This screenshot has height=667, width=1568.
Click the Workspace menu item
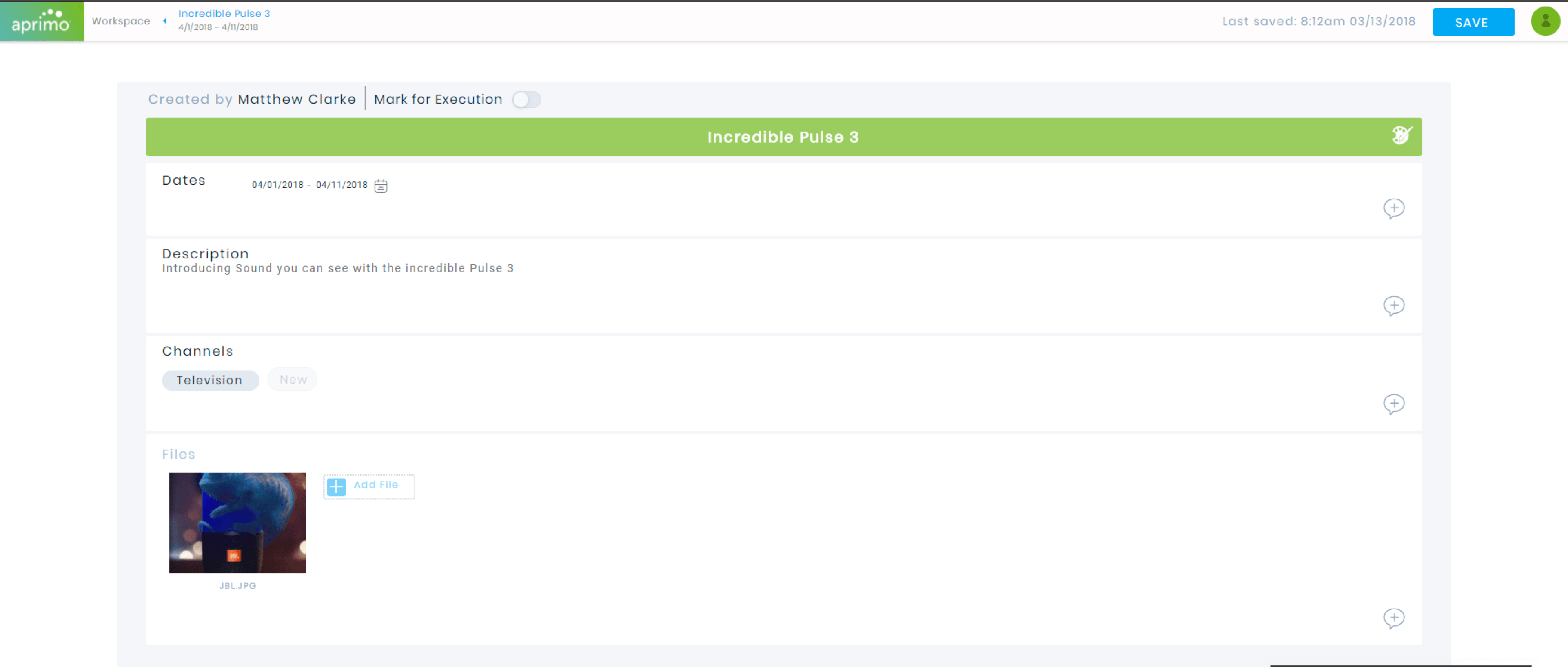click(x=120, y=20)
